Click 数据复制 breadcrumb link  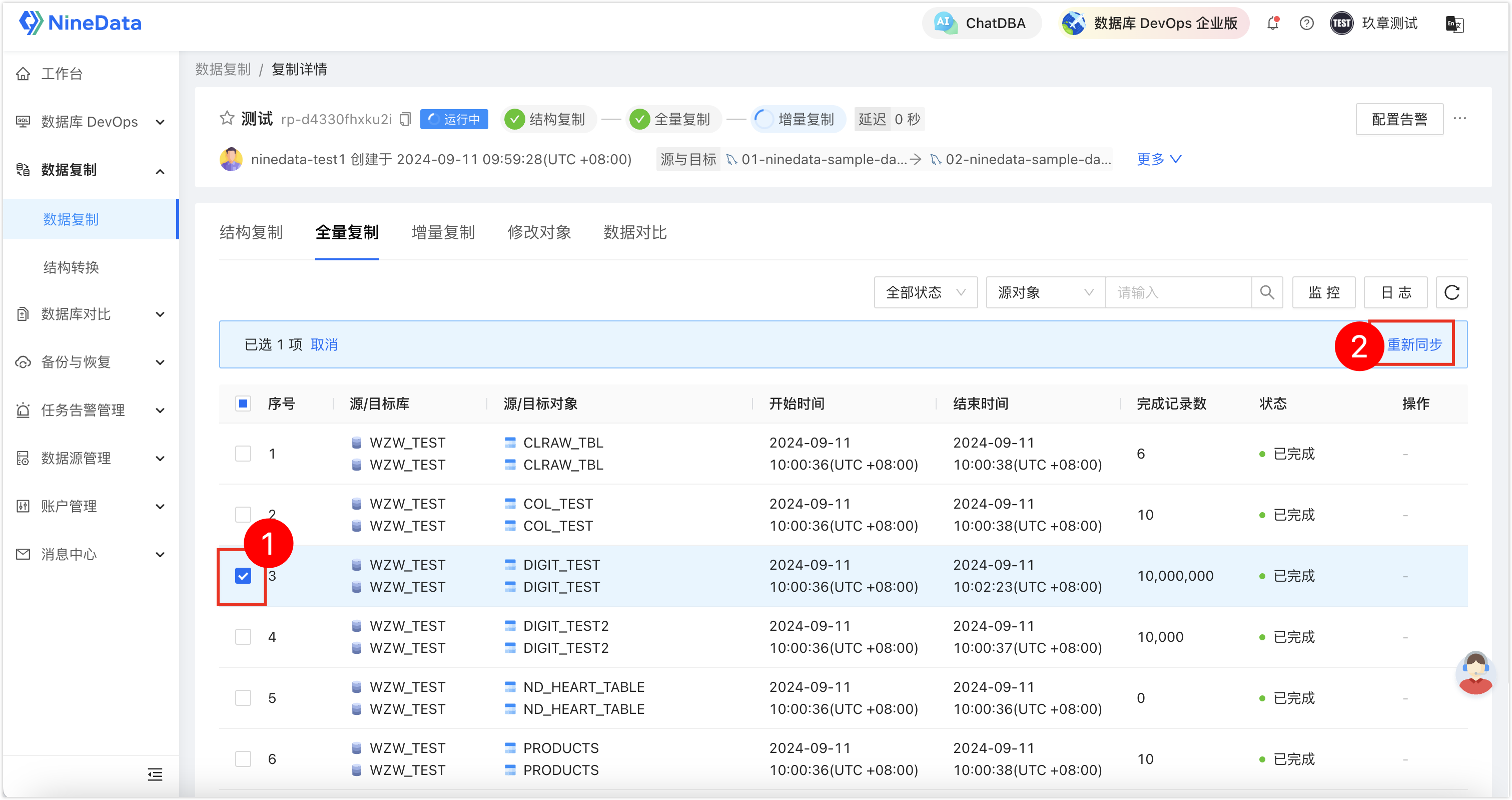(x=223, y=69)
